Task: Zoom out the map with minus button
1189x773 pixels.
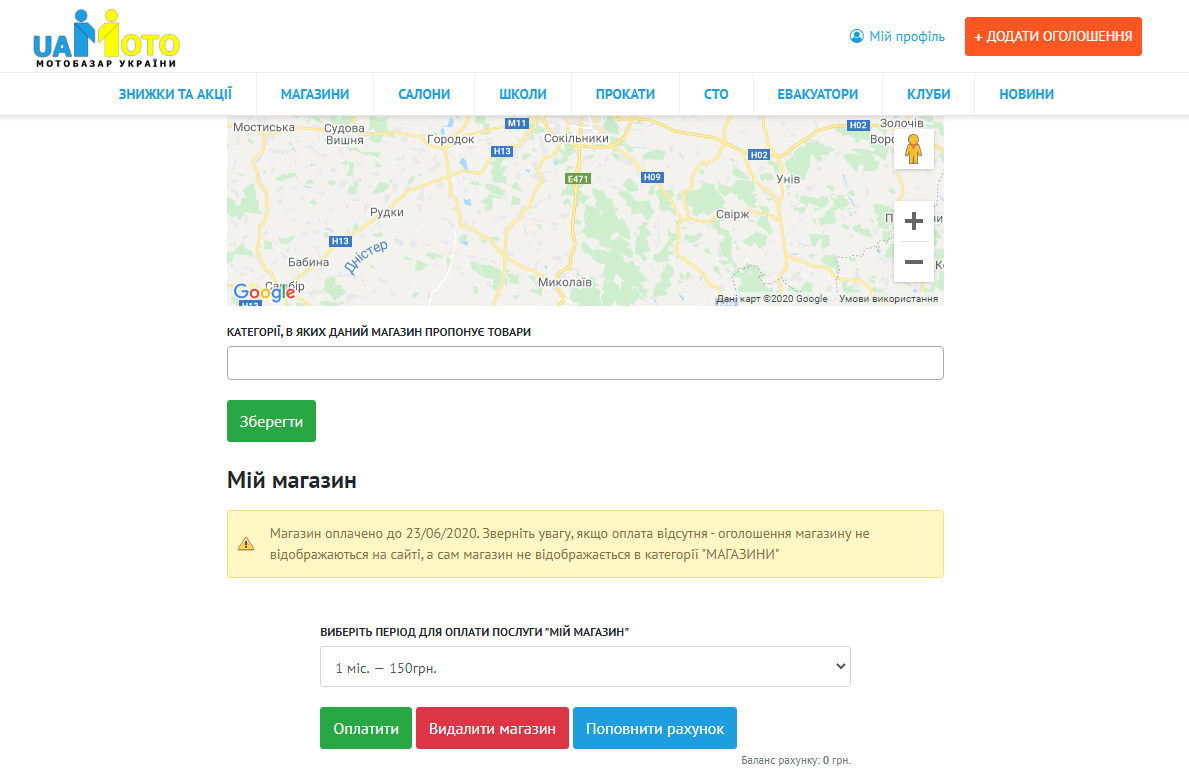Action: tap(913, 262)
